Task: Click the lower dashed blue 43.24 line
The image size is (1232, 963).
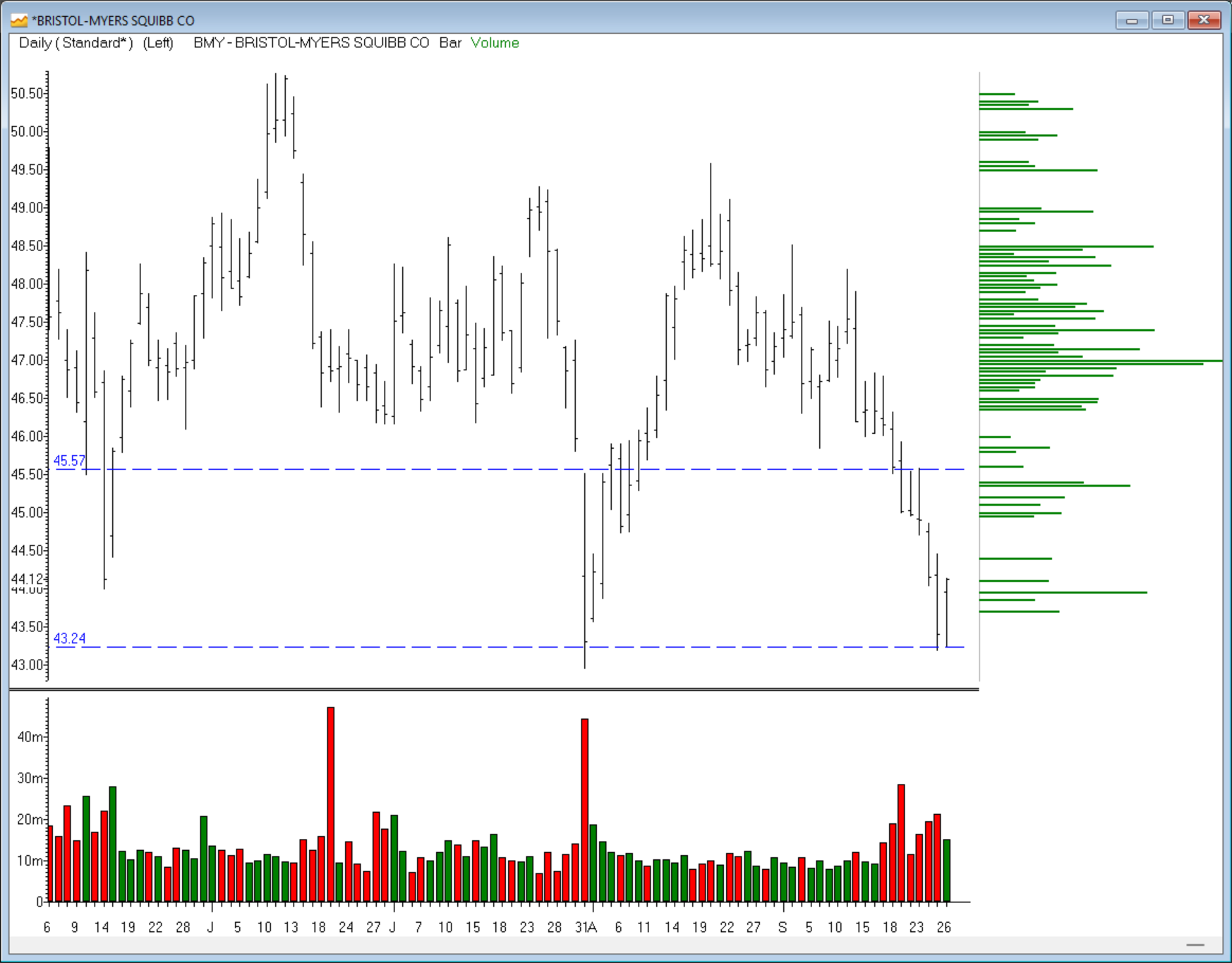Action: tap(509, 647)
